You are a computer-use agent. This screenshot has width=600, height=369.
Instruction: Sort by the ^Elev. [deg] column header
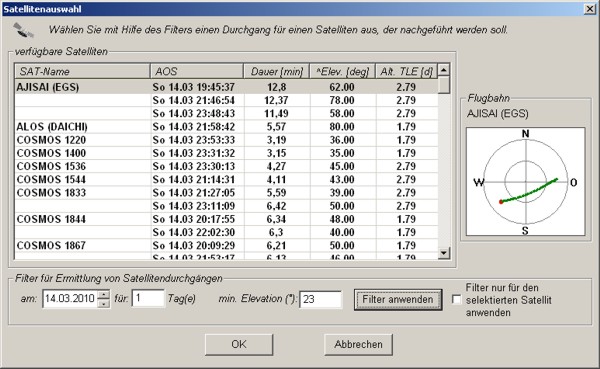pos(342,72)
